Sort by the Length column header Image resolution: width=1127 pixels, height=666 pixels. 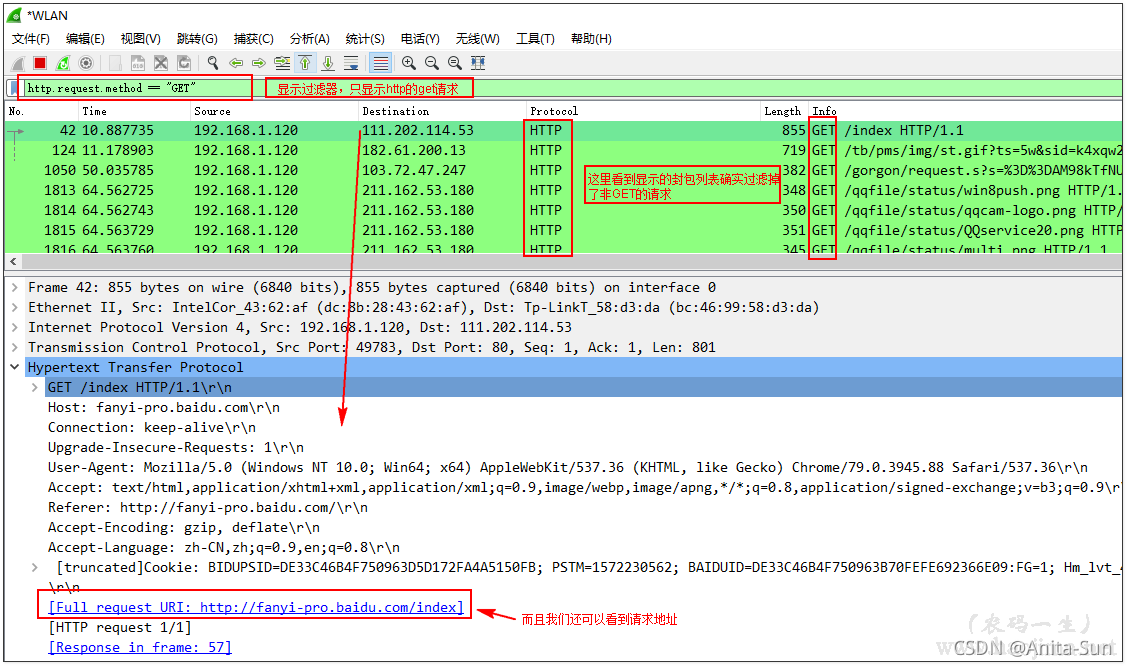point(783,111)
